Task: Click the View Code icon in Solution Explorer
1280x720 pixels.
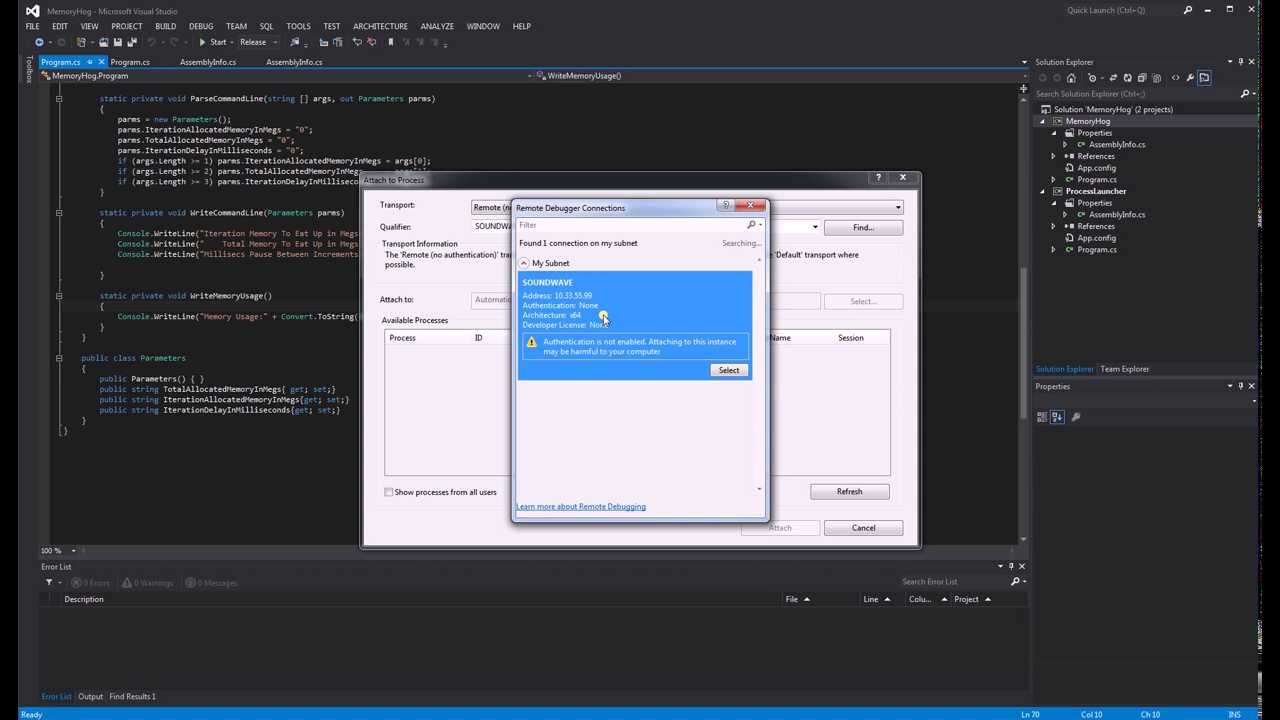Action: click(x=1175, y=78)
